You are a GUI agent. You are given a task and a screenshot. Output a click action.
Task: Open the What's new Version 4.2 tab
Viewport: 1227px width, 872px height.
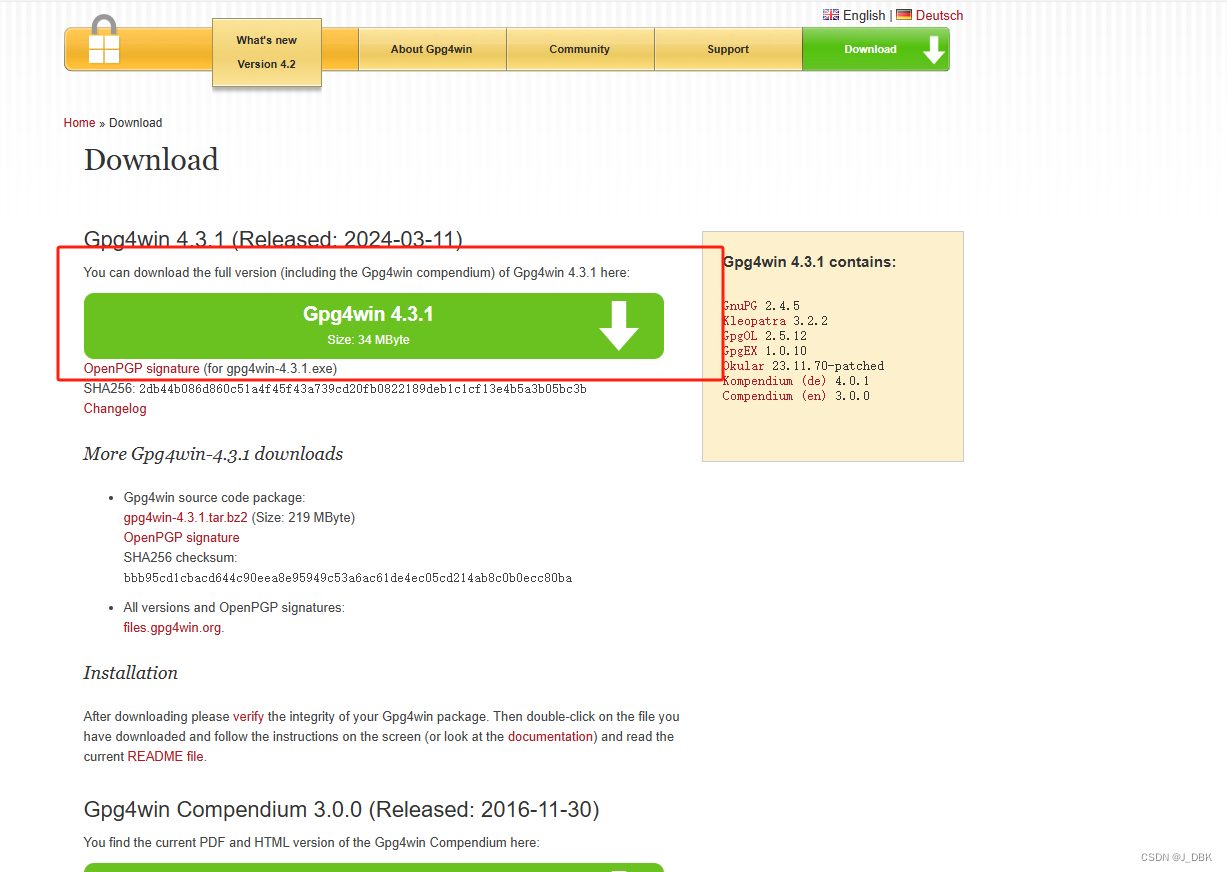(x=267, y=52)
